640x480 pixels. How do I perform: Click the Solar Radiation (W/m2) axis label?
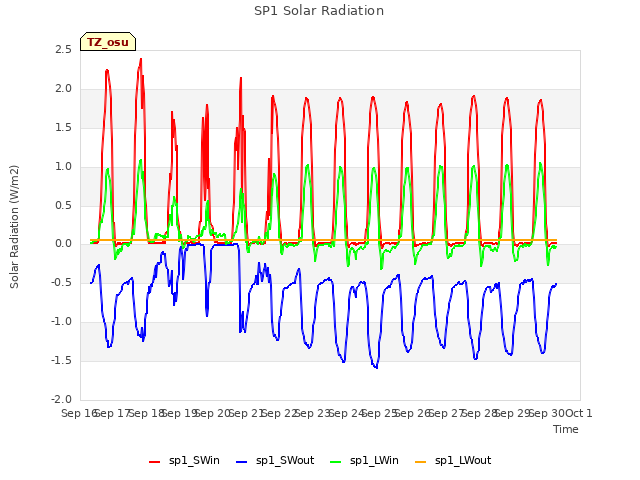tap(14, 227)
